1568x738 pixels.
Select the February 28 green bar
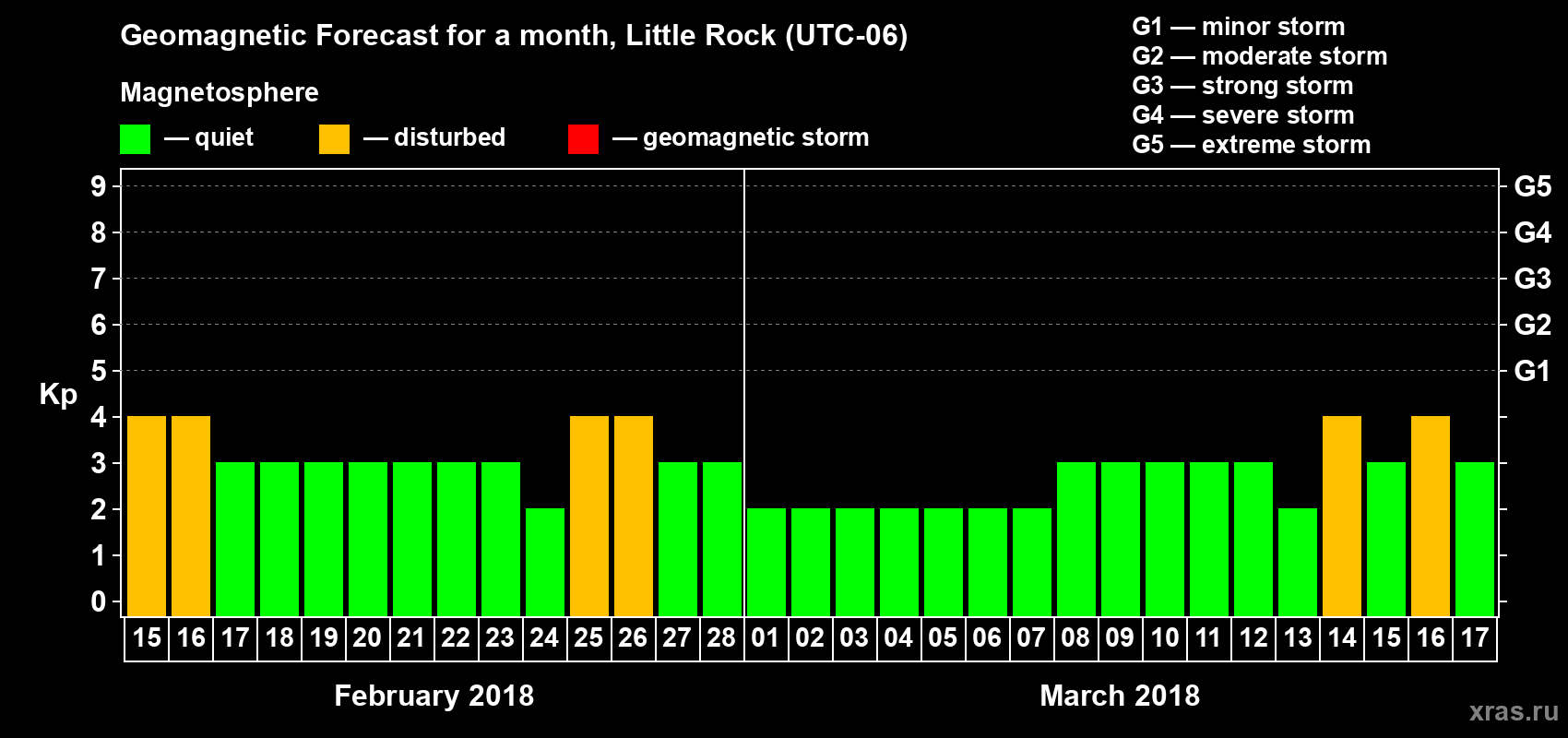tap(722, 539)
